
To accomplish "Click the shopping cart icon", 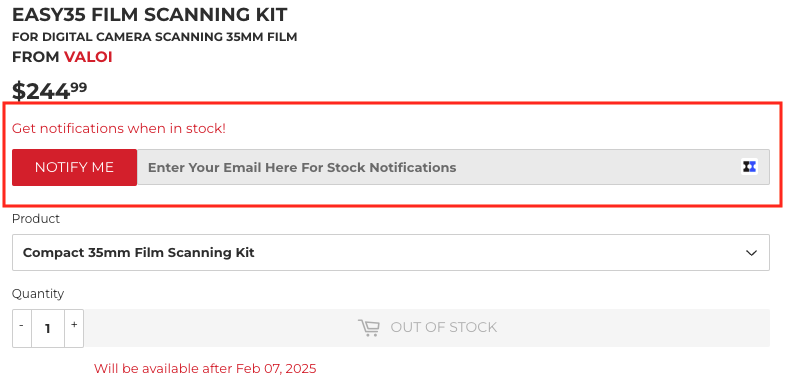I will point(368,328).
